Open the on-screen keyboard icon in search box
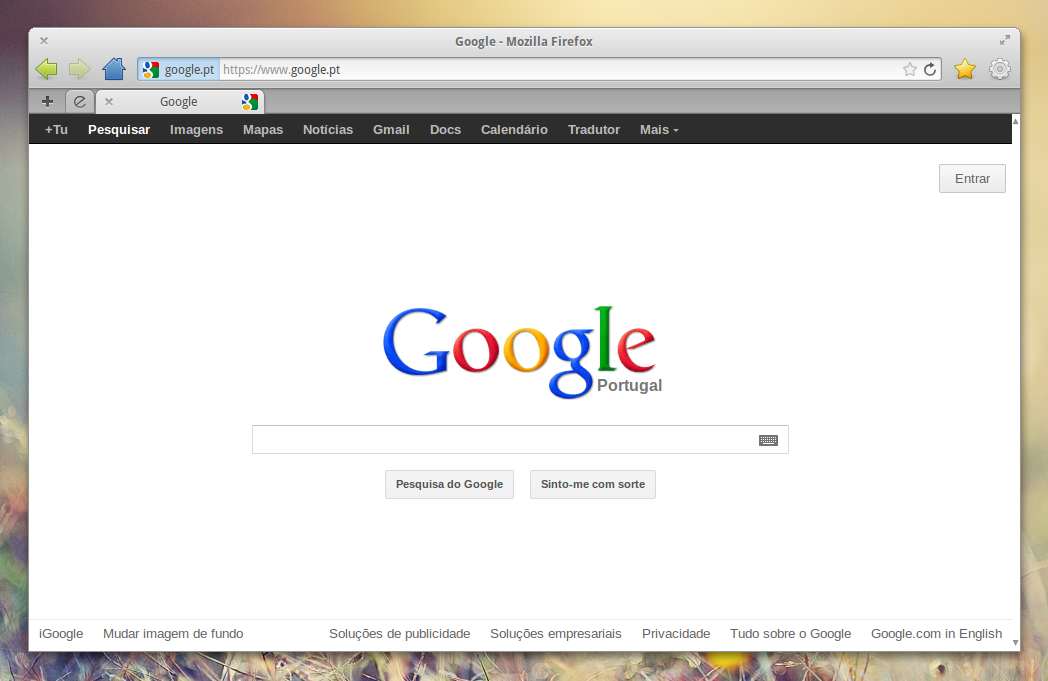The width and height of the screenshot is (1048, 681). [x=768, y=440]
